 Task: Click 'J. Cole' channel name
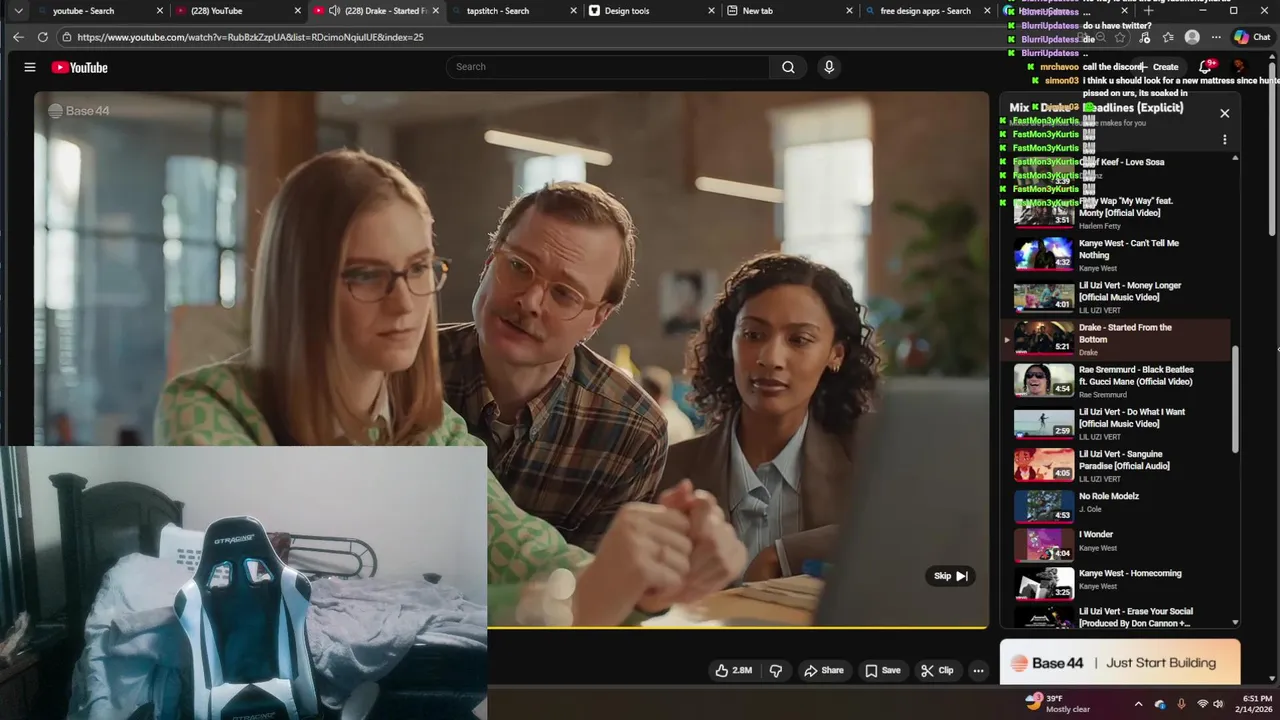[x=1089, y=510]
